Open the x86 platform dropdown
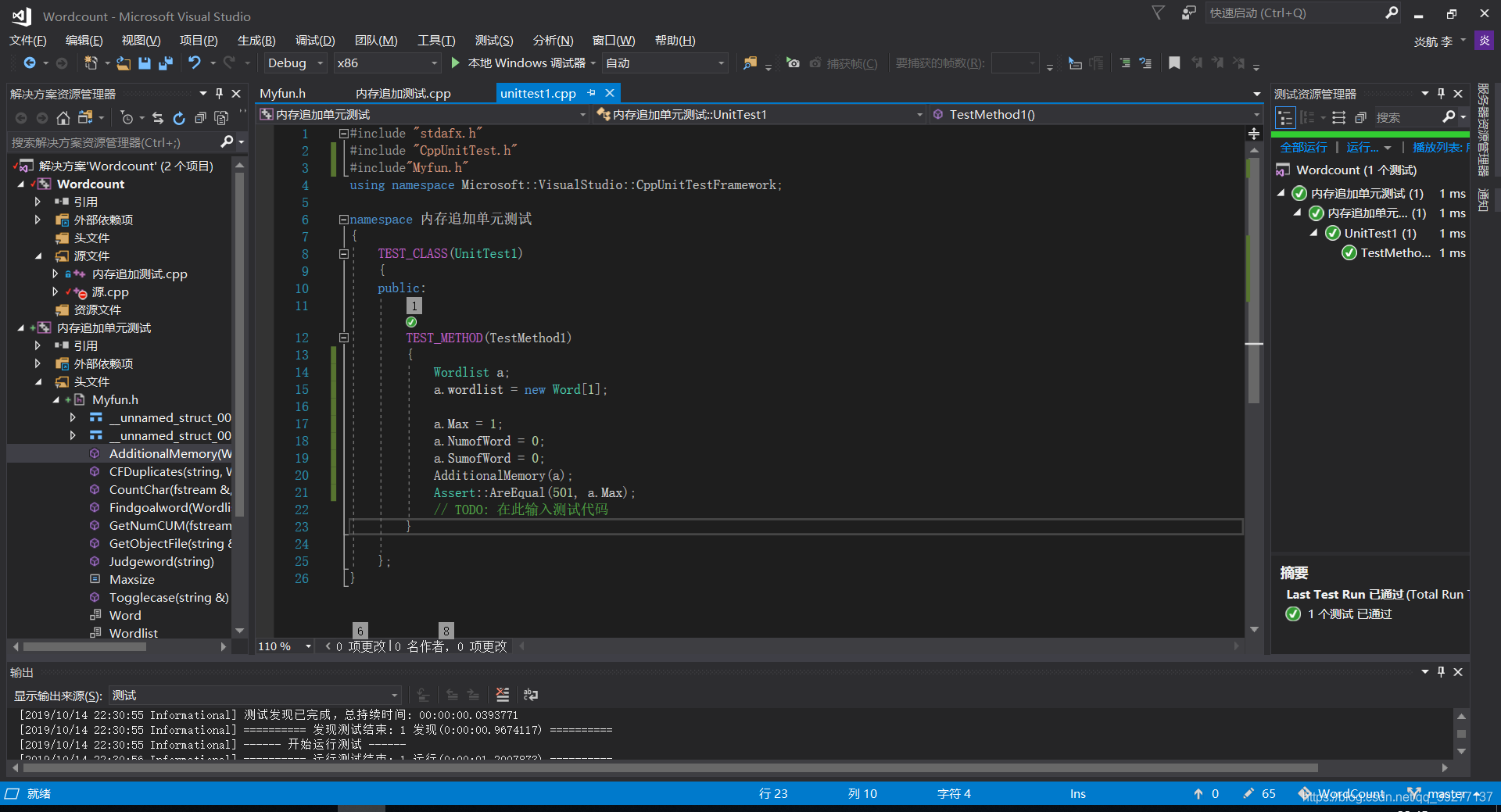1501x812 pixels. tap(388, 63)
